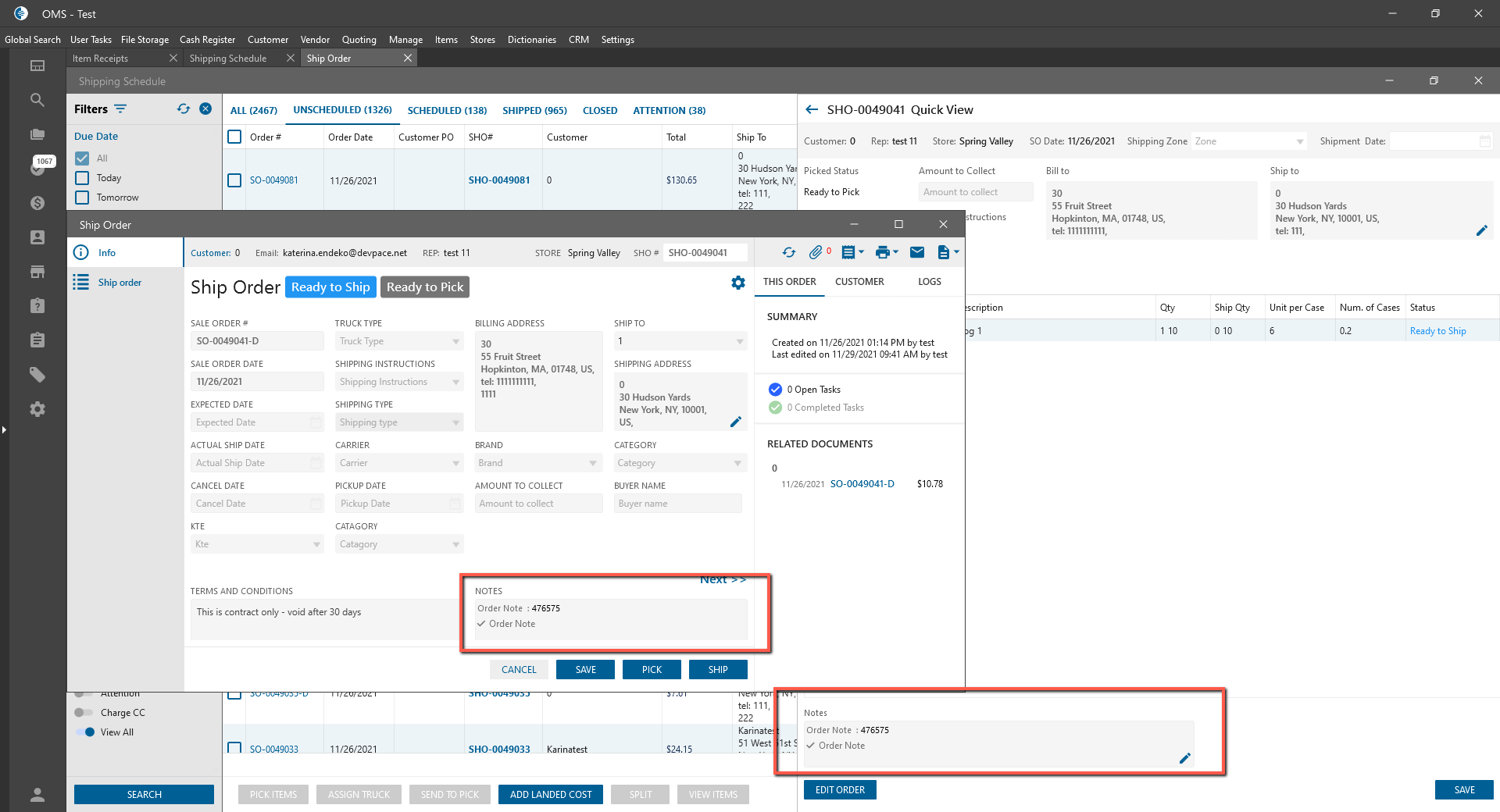Click the Buyer name input field
Viewport: 1500px width, 812px height.
677,504
